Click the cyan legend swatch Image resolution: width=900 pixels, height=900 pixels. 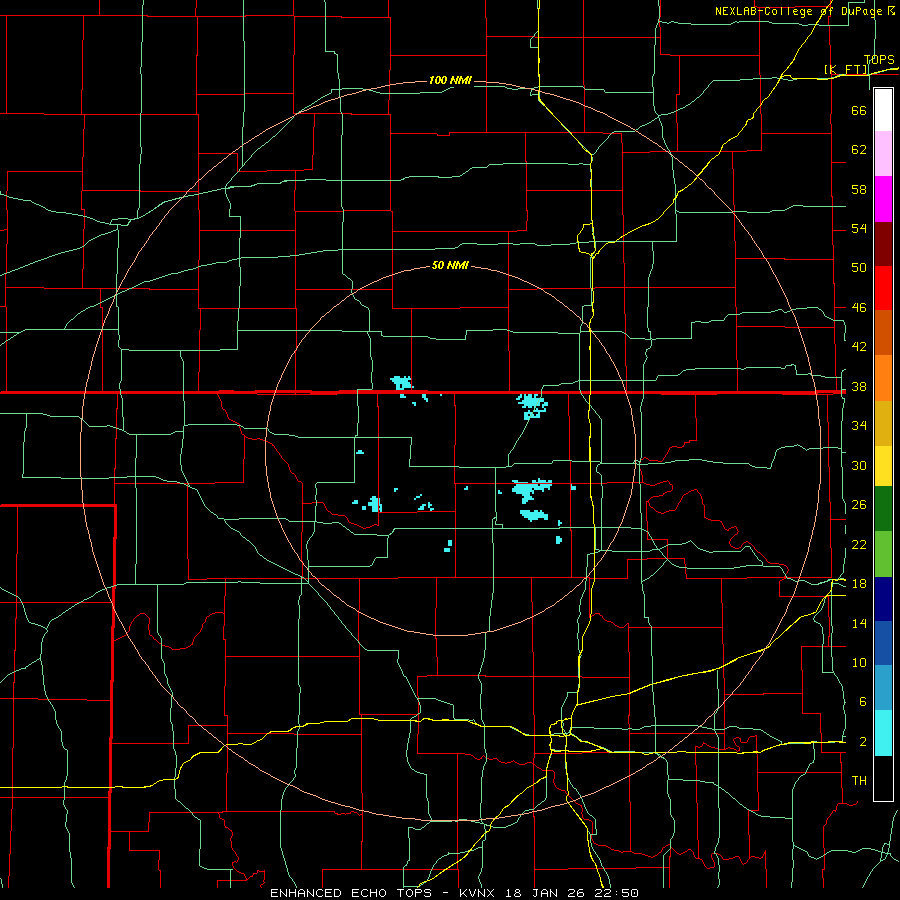(883, 733)
